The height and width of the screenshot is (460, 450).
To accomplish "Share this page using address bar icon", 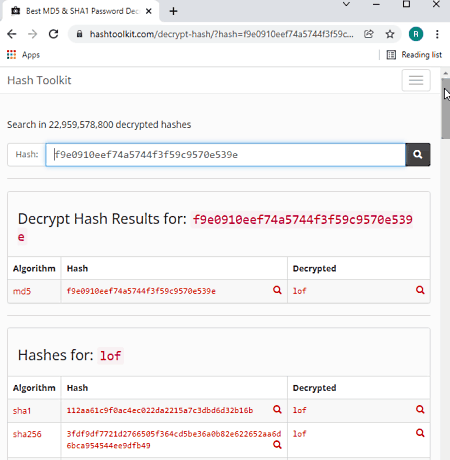I will (x=369, y=34).
